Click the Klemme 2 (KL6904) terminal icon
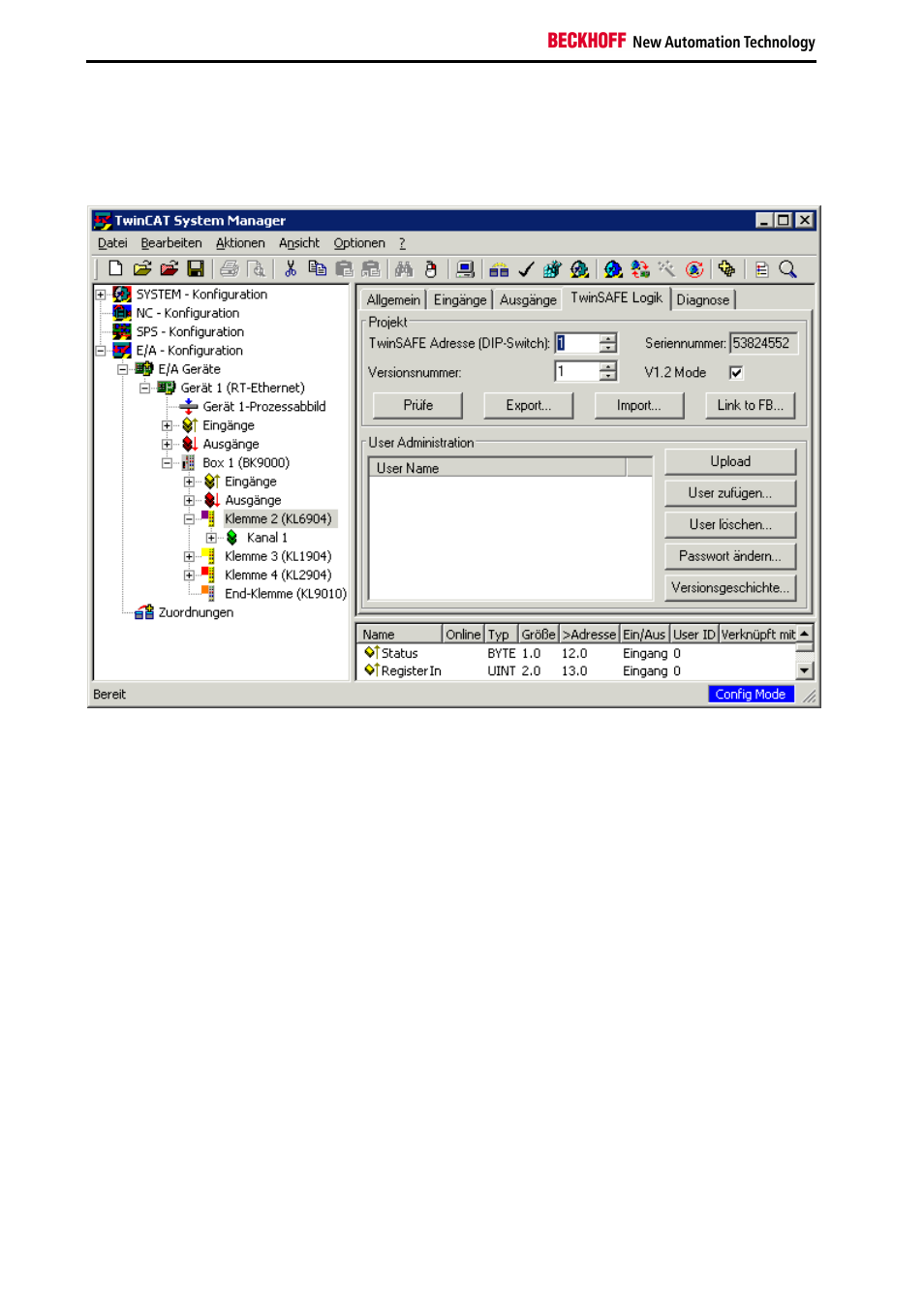The width and height of the screenshot is (924, 1308). tap(209, 519)
